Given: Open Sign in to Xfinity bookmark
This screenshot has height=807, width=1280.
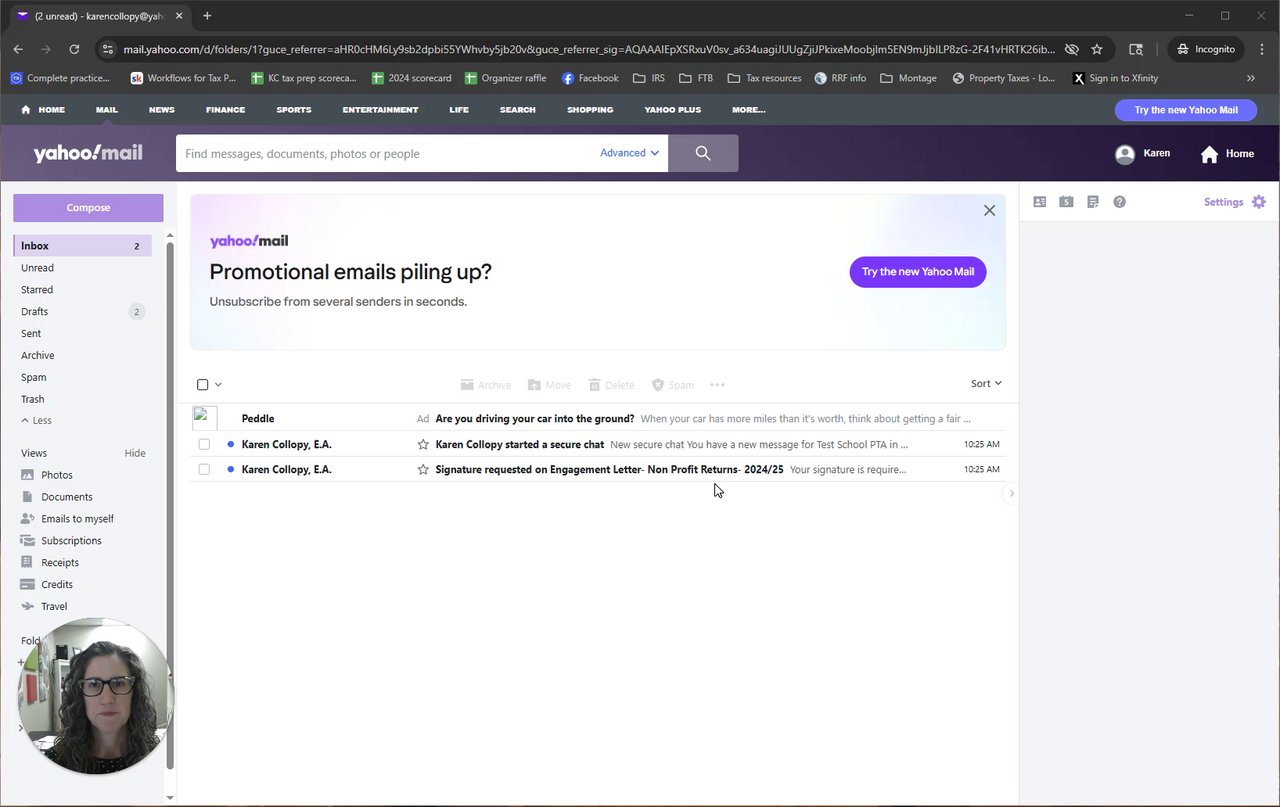Looking at the screenshot, I should coord(1115,78).
